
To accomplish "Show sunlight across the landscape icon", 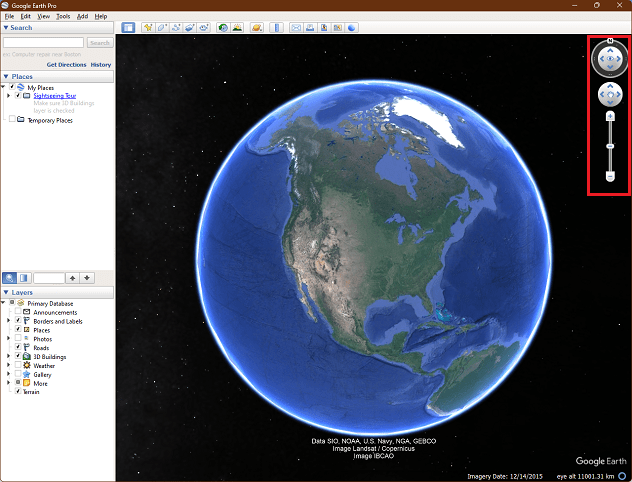I will tap(237, 27).
